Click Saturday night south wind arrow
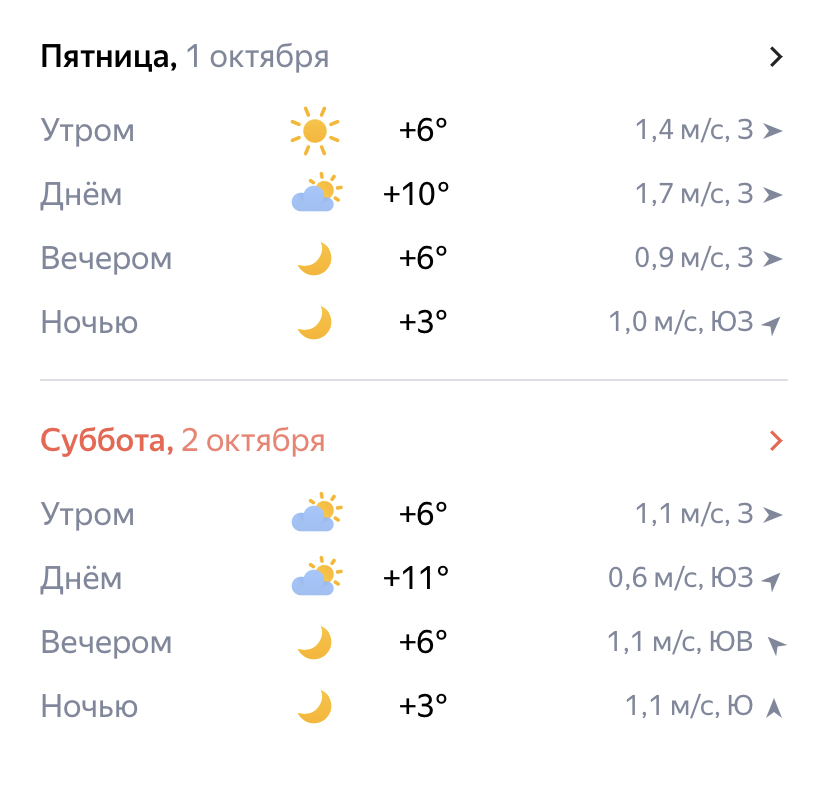The image size is (828, 797). [x=772, y=708]
